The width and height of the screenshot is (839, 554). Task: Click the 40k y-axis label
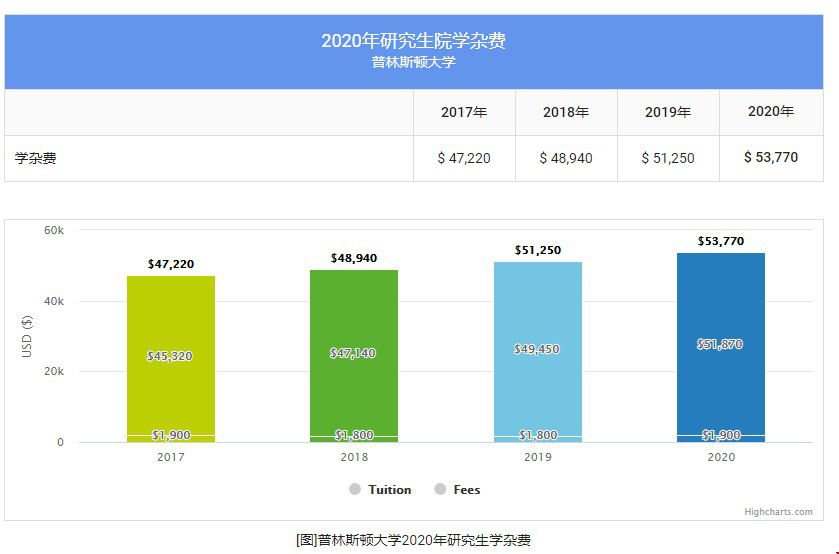tap(54, 301)
